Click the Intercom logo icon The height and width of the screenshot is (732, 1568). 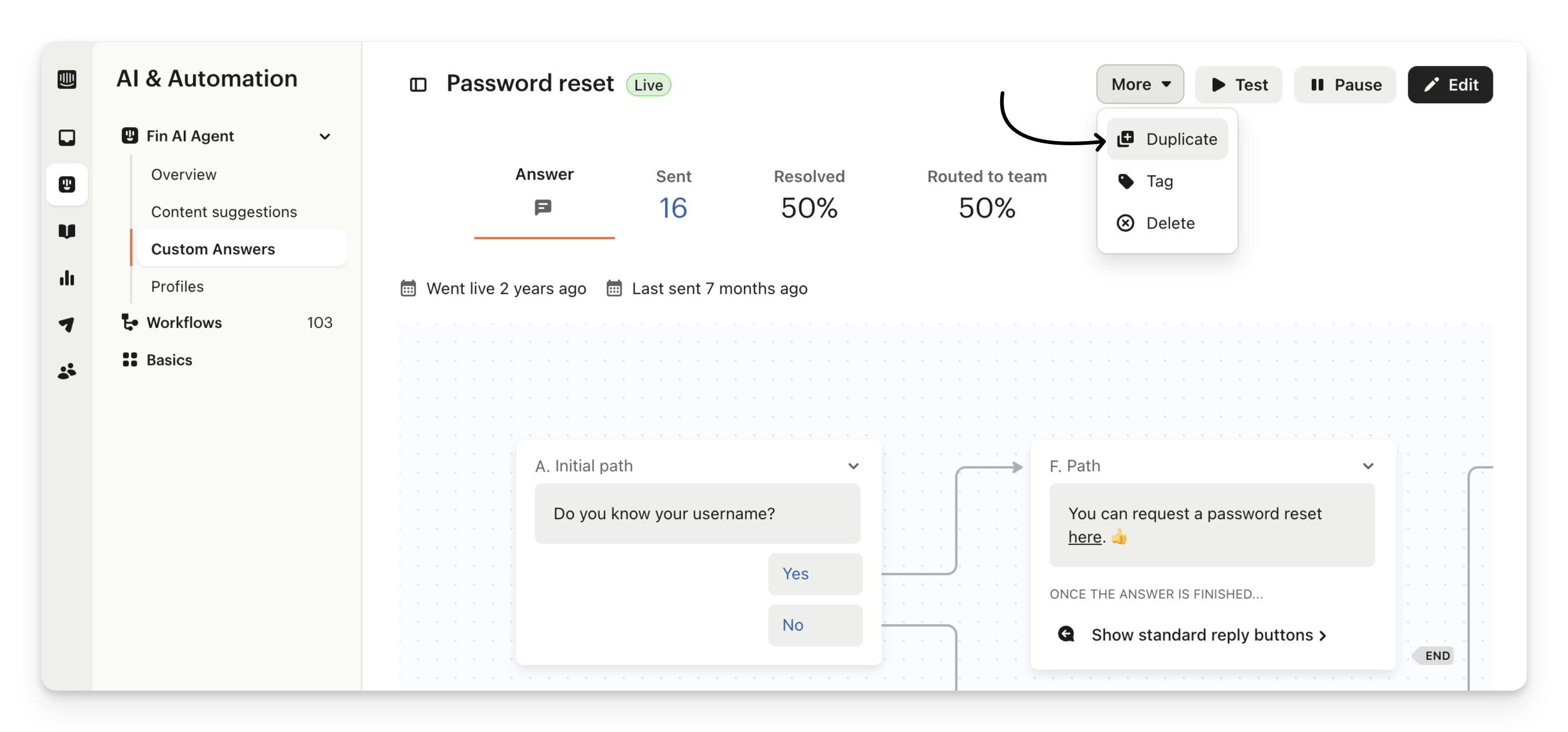point(67,79)
